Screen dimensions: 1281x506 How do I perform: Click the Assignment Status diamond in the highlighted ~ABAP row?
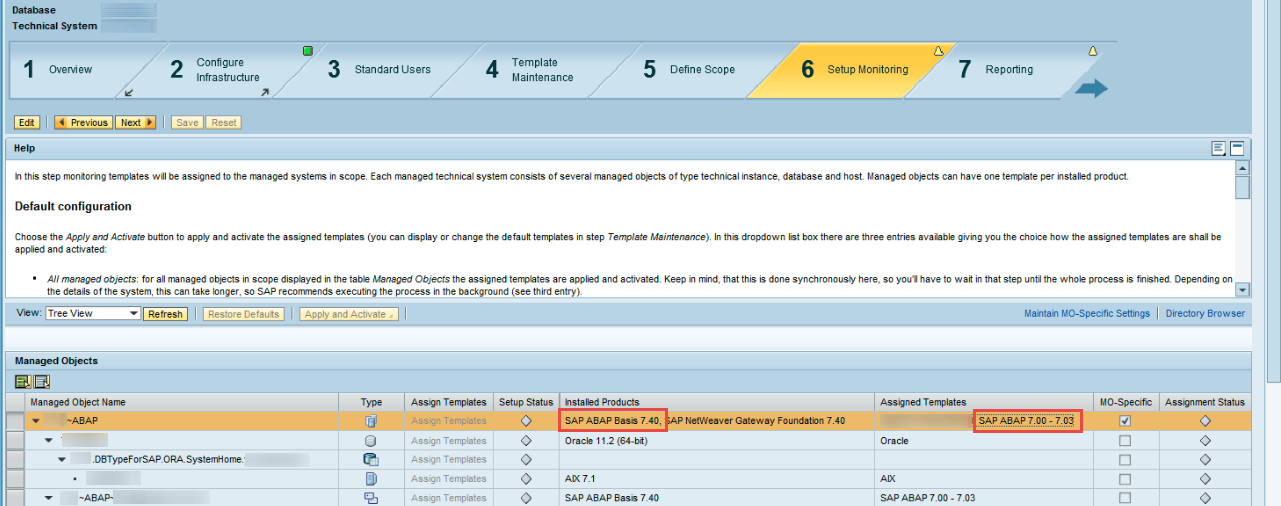[1205, 421]
